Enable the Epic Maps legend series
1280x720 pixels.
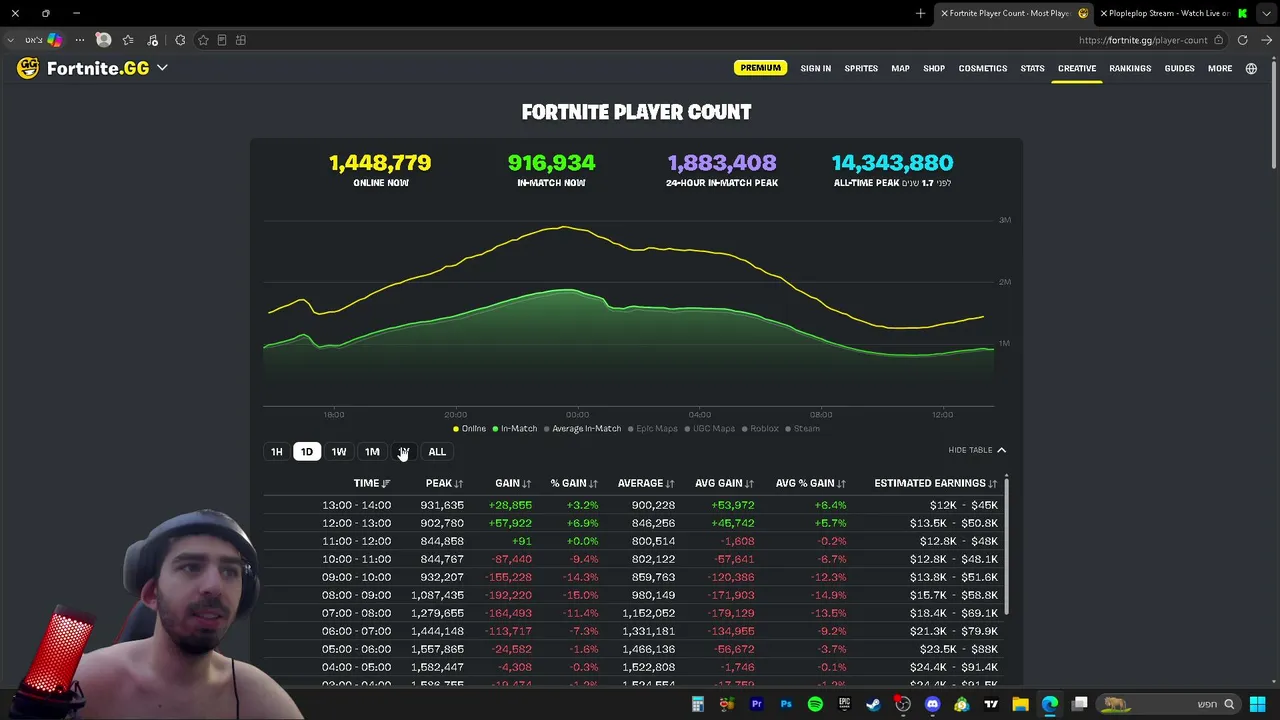click(653, 429)
